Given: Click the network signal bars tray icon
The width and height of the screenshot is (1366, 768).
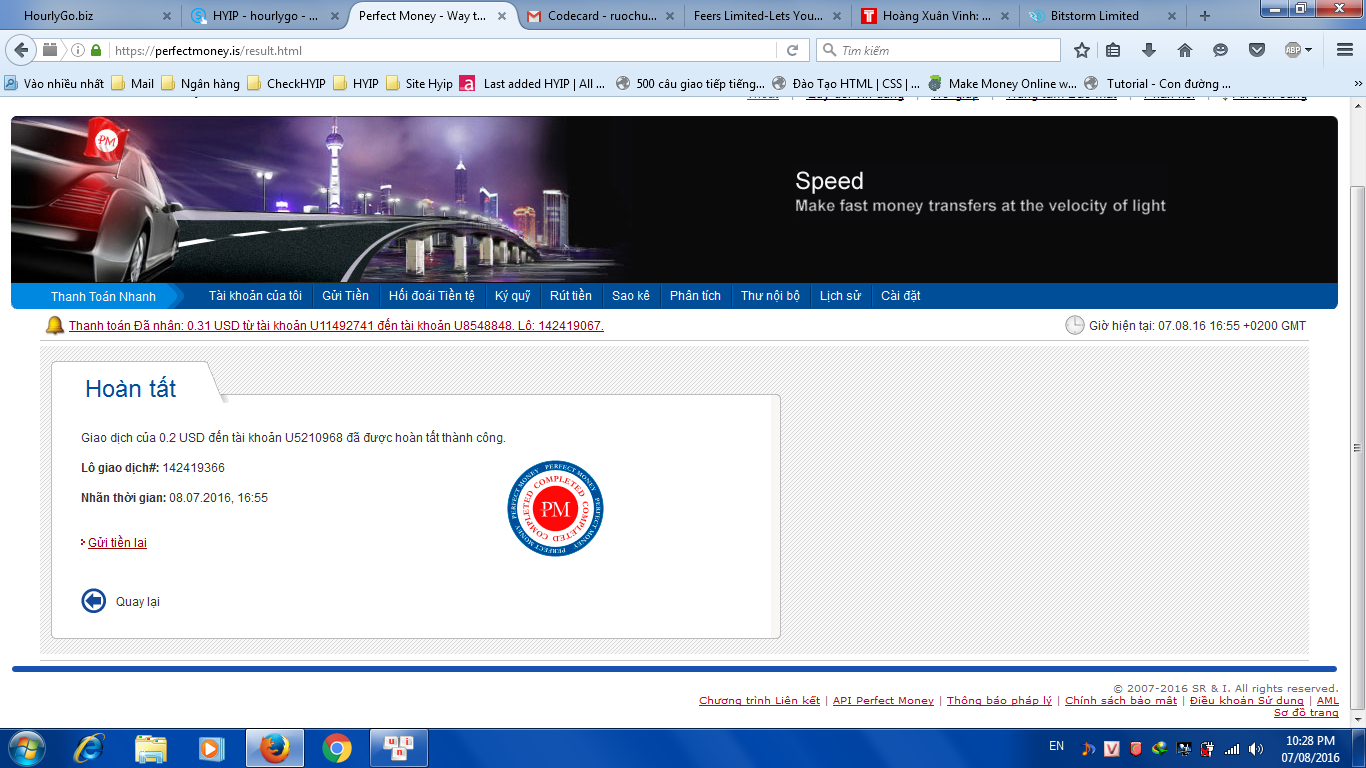Looking at the screenshot, I should [1232, 748].
